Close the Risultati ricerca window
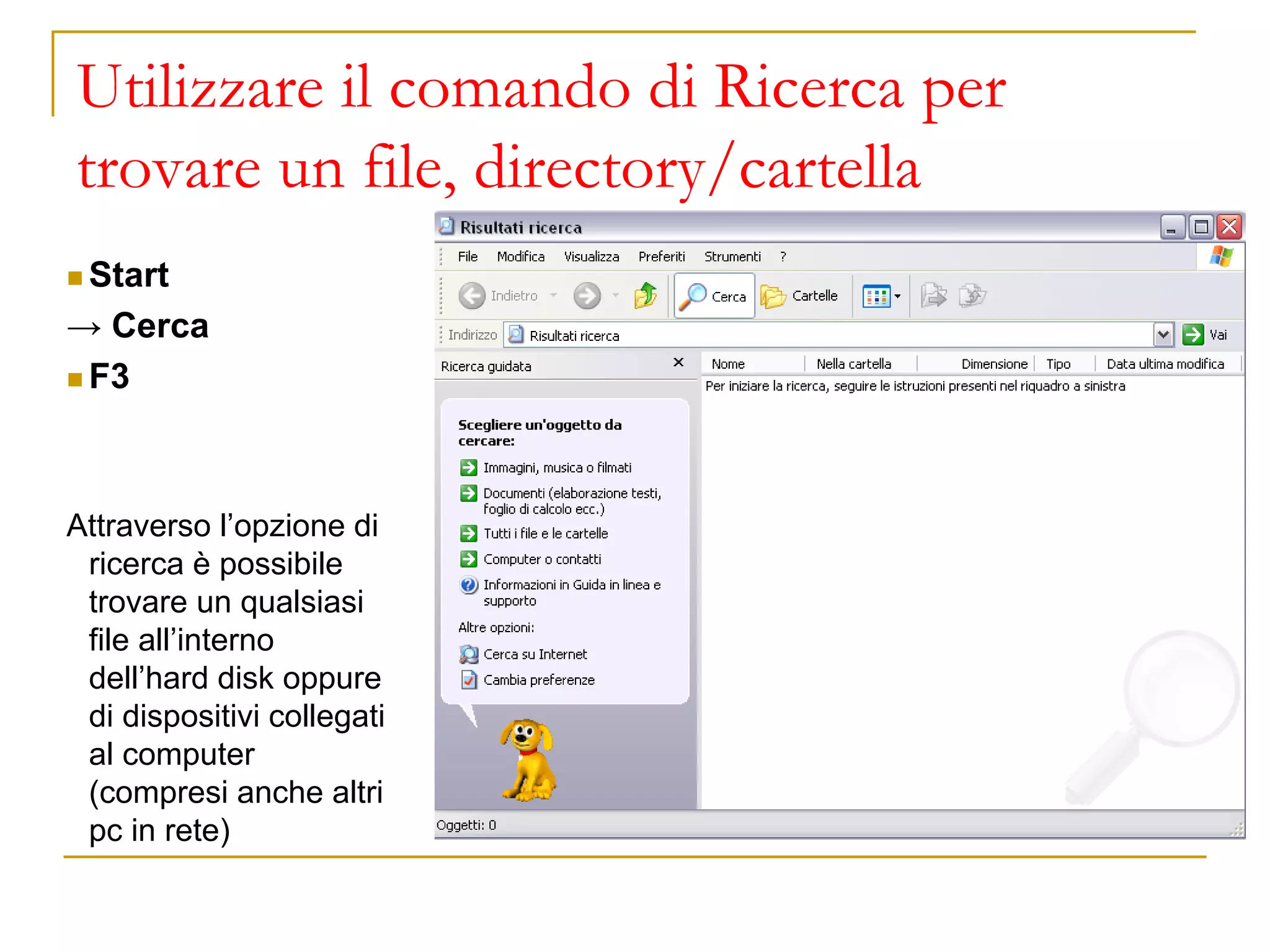1270x952 pixels. pos(1229,227)
